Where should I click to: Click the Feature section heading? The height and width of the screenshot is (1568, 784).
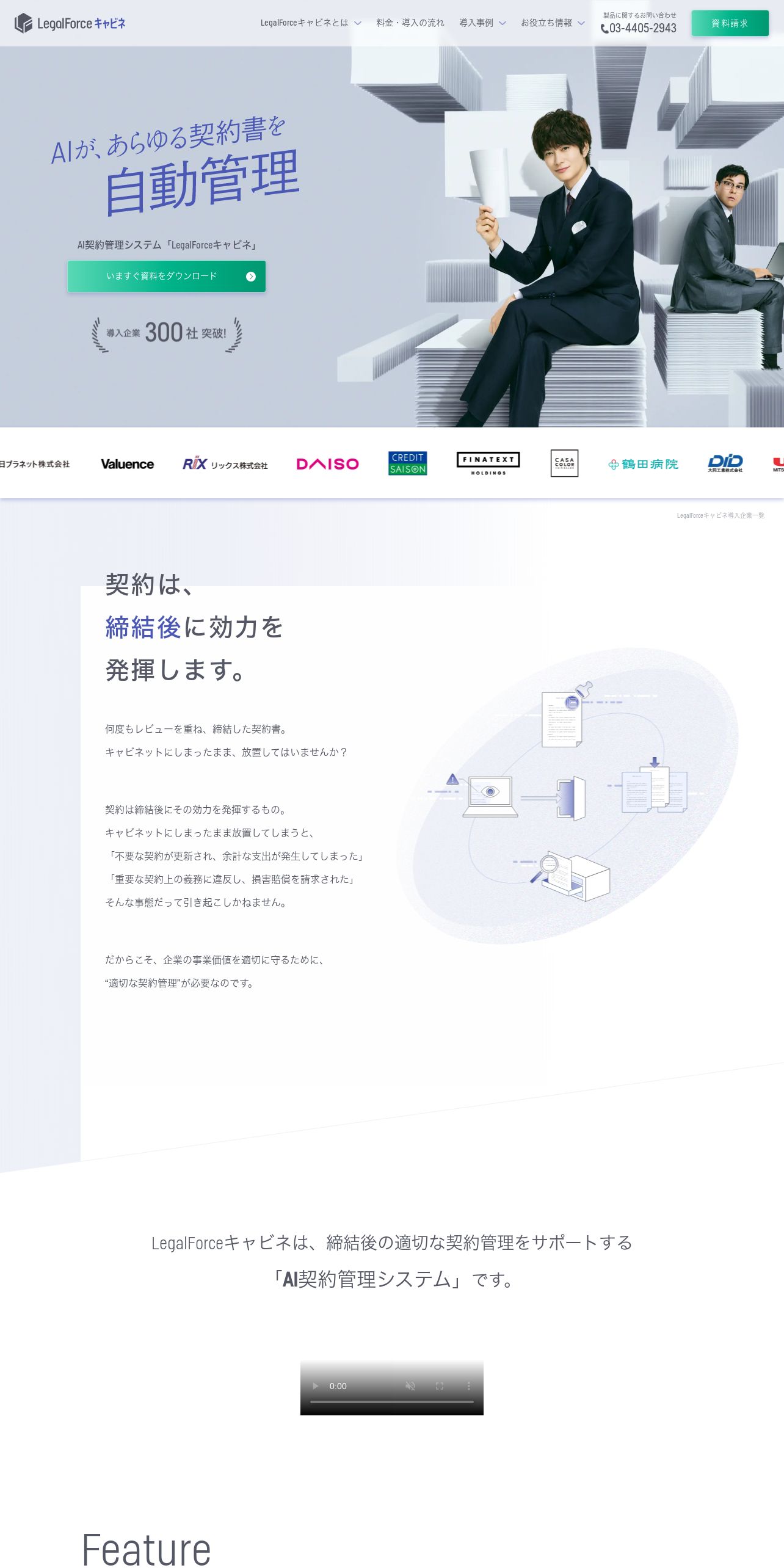tap(147, 1550)
